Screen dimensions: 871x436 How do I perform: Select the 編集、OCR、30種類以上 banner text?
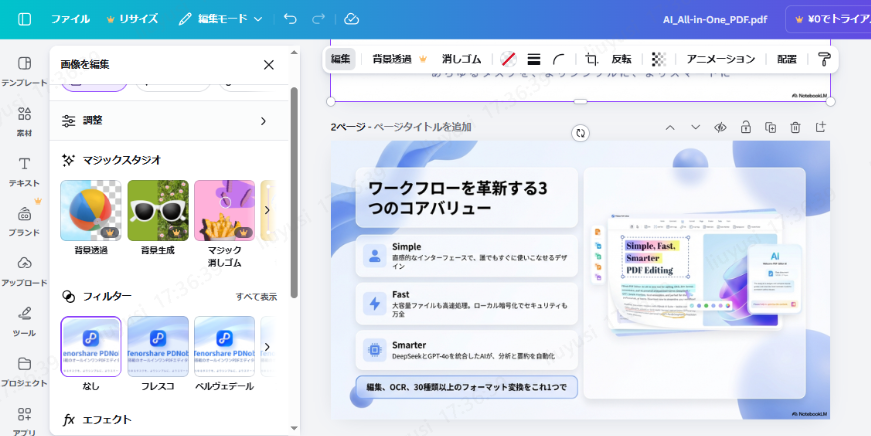tap(467, 387)
